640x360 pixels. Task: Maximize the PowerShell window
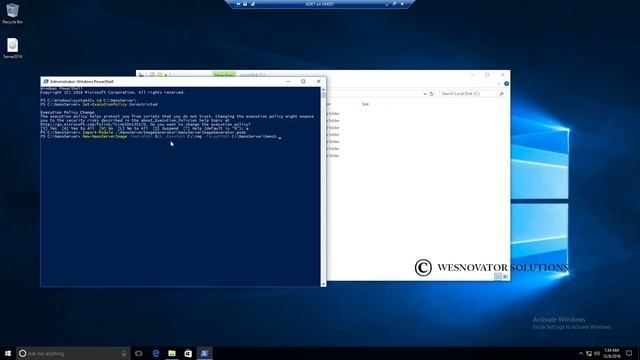coord(303,81)
